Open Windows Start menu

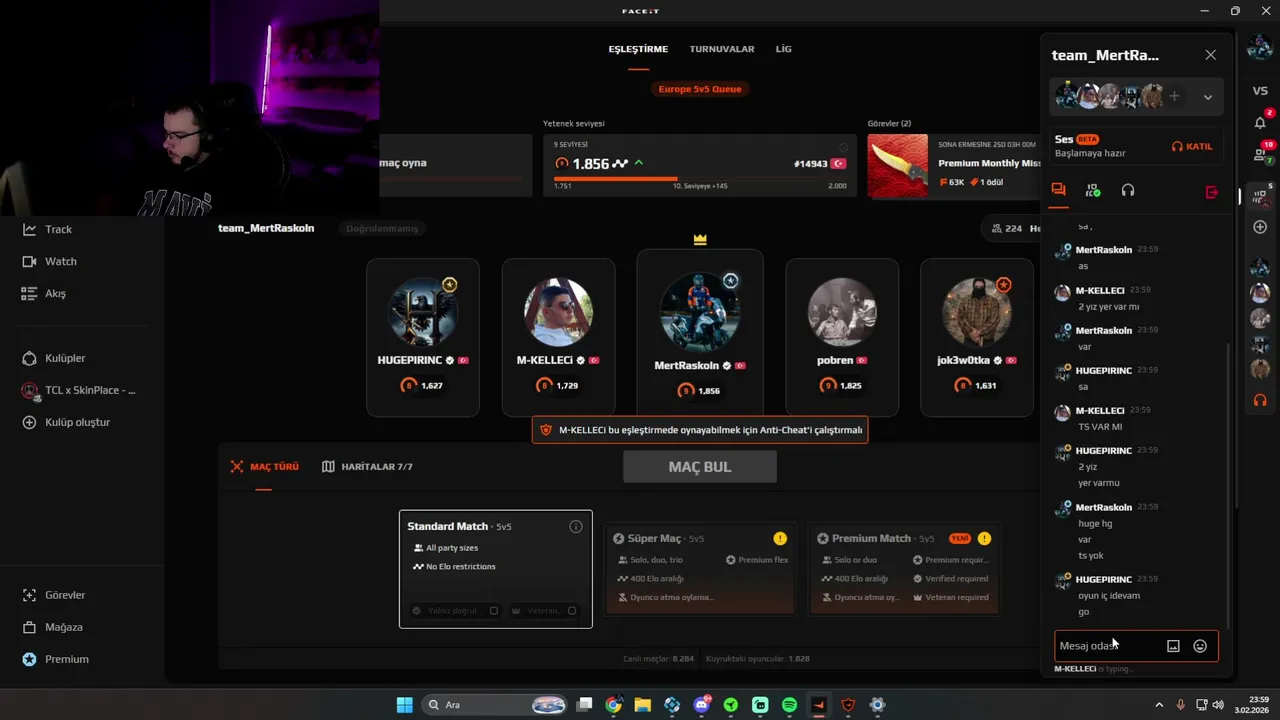click(404, 705)
